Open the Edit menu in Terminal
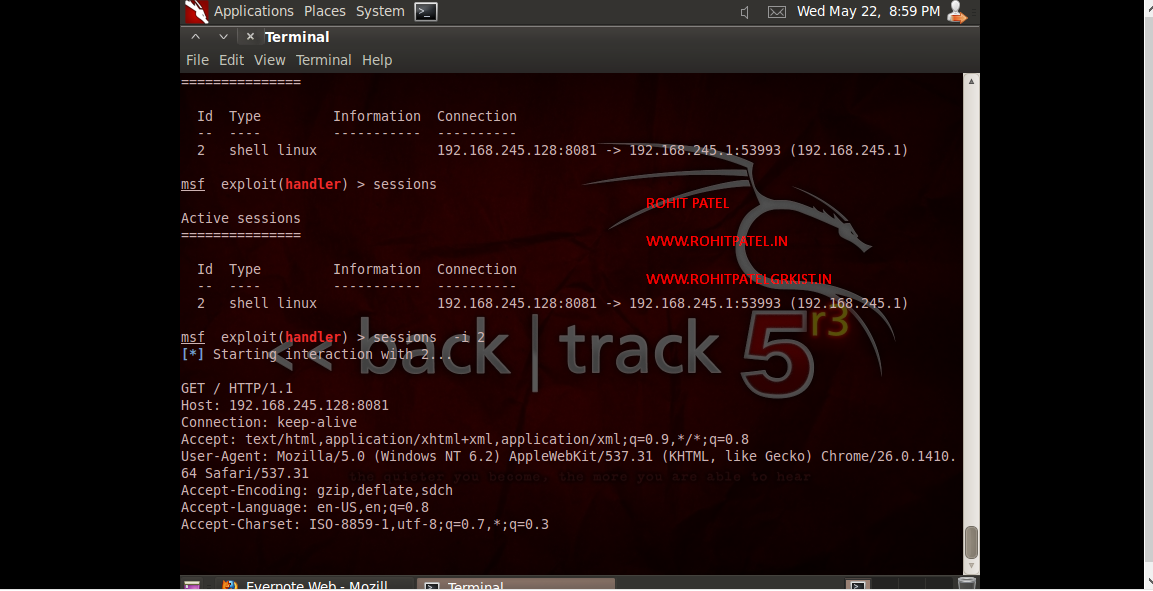 (232, 60)
